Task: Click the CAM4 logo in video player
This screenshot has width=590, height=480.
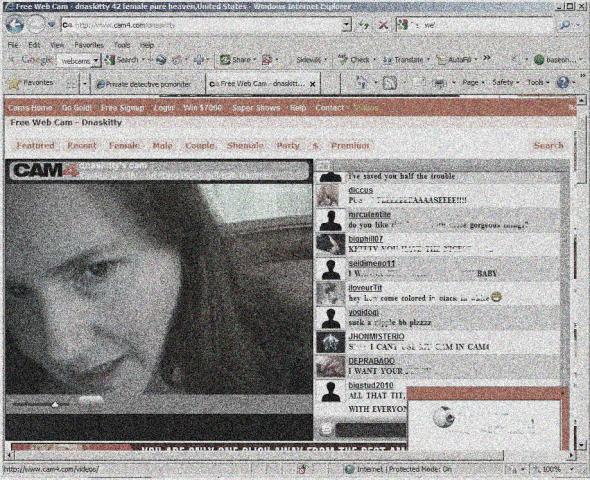Action: pyautogui.click(x=46, y=170)
